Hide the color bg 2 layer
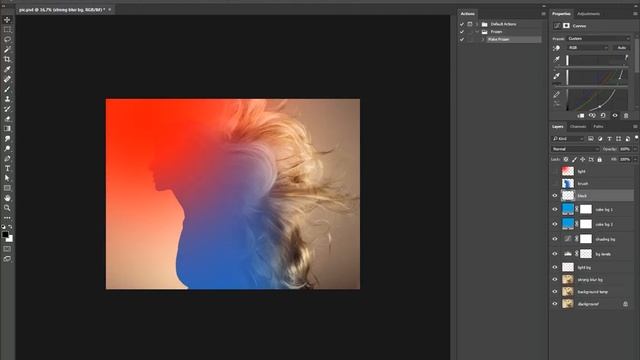The width and height of the screenshot is (640, 360). (555, 224)
